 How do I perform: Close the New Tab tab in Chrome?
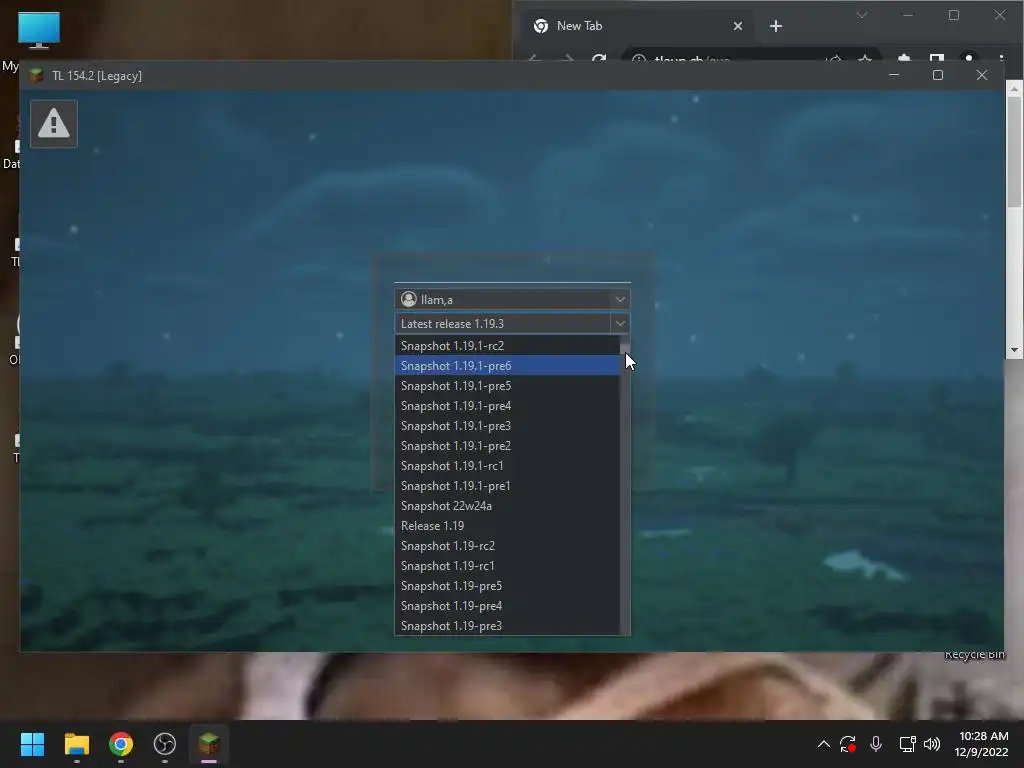pos(738,26)
